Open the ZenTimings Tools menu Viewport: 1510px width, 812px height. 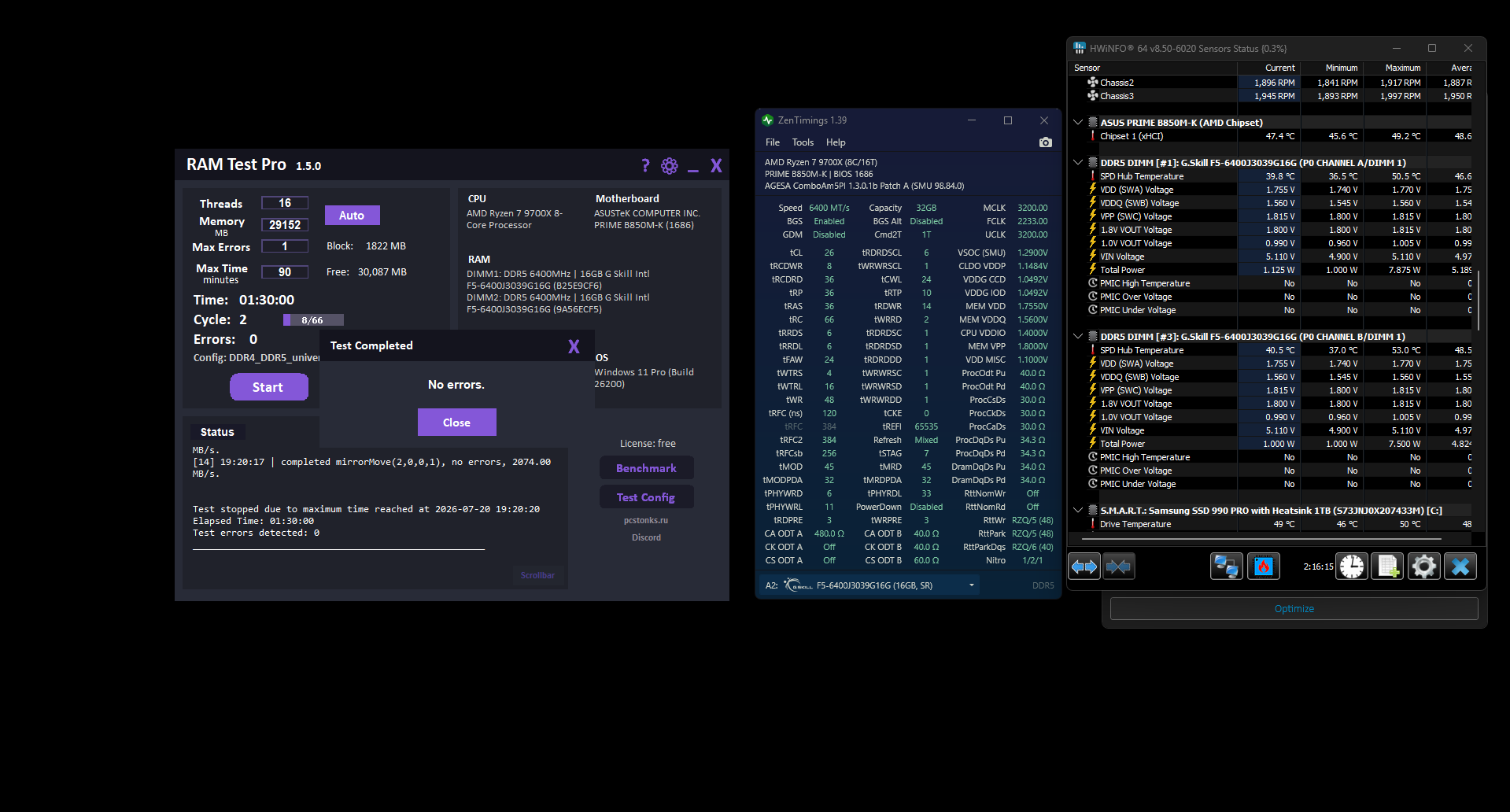(803, 142)
